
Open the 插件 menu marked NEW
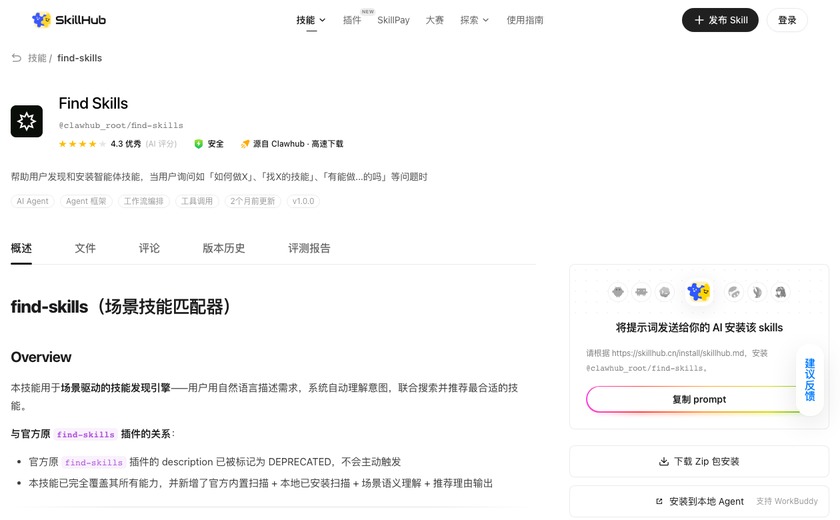(x=352, y=20)
